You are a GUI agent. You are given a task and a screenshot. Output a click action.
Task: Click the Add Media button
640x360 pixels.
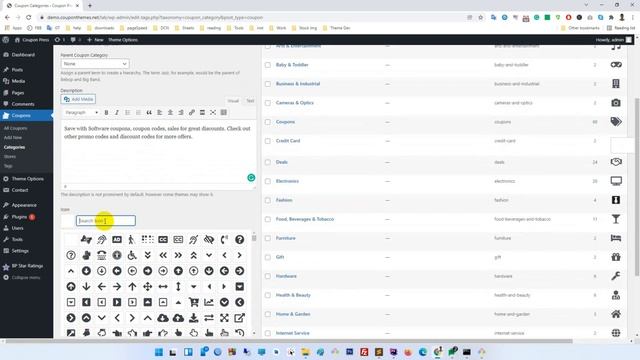click(78, 99)
